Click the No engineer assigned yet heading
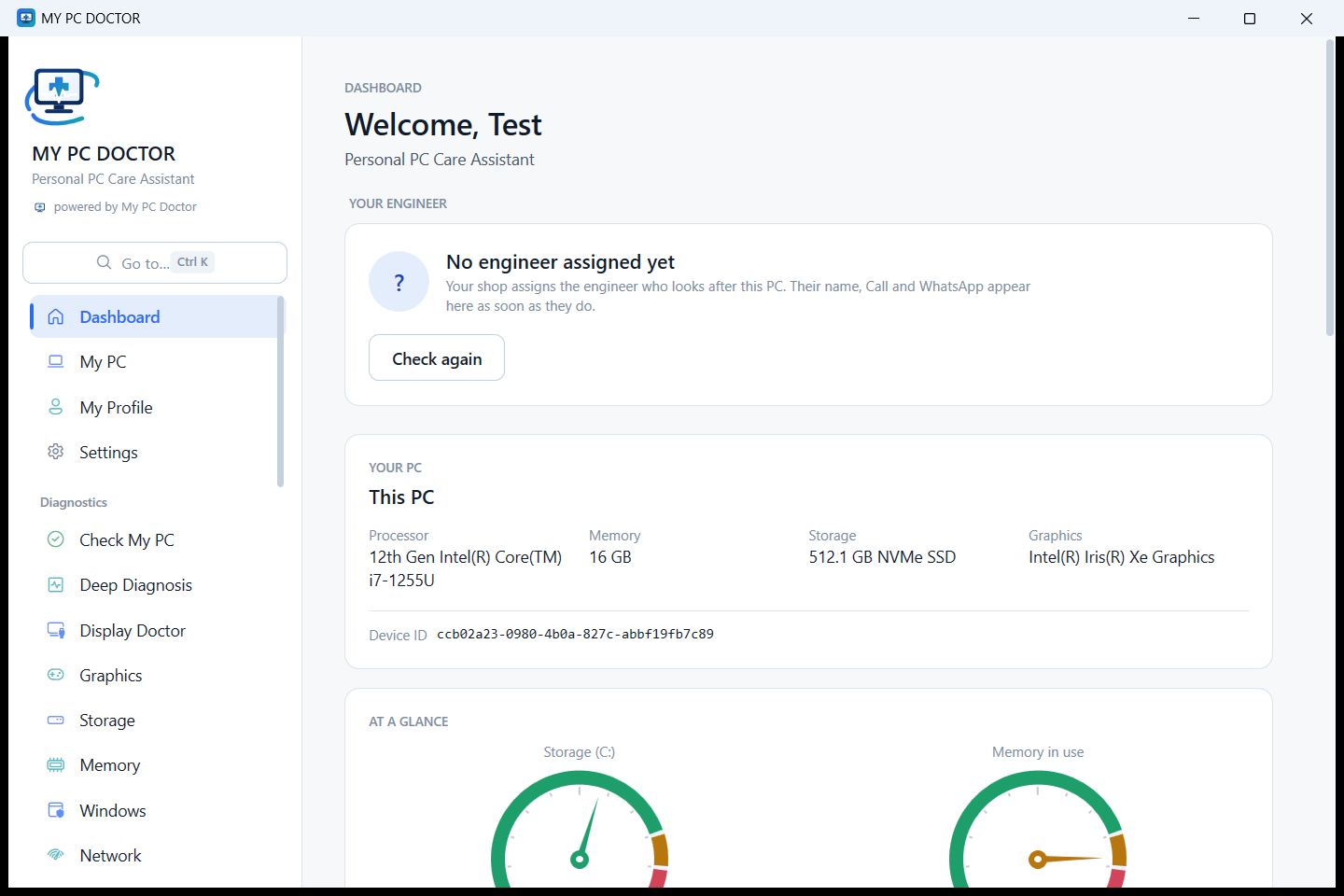 [x=560, y=262]
